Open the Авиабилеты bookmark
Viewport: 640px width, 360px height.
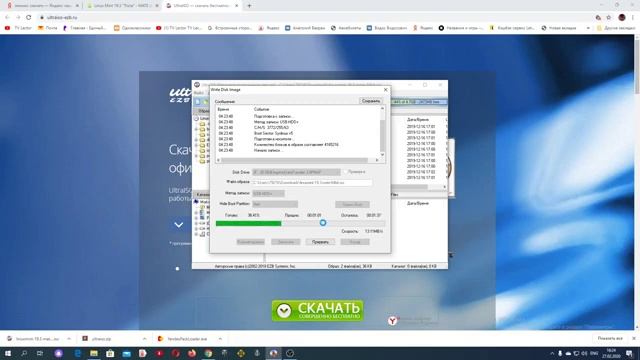[346, 28]
